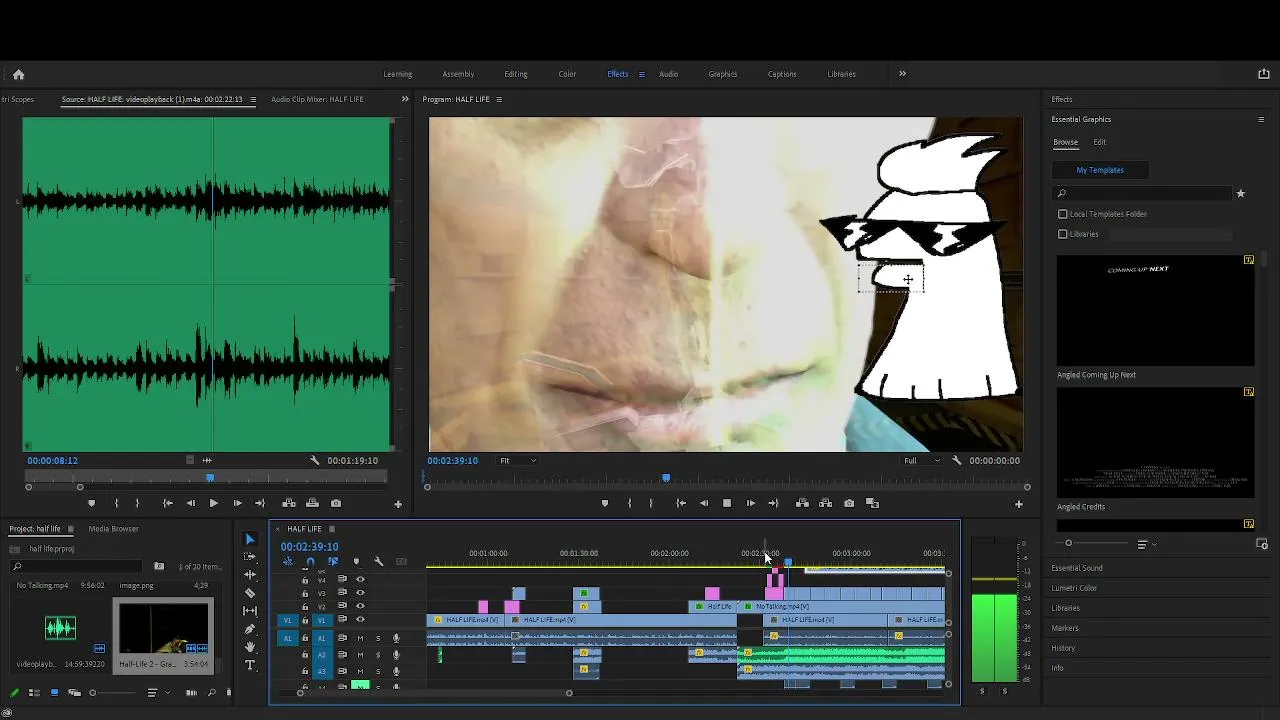The image size is (1280, 720).
Task: Mark In point in the Program monitor
Action: pyautogui.click(x=629, y=503)
